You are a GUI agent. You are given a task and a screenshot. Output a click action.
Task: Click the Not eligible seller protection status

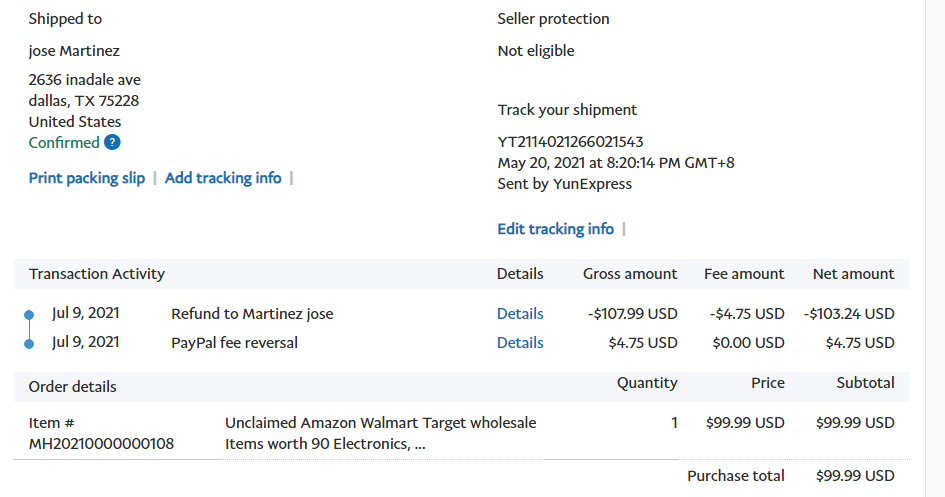tap(536, 51)
